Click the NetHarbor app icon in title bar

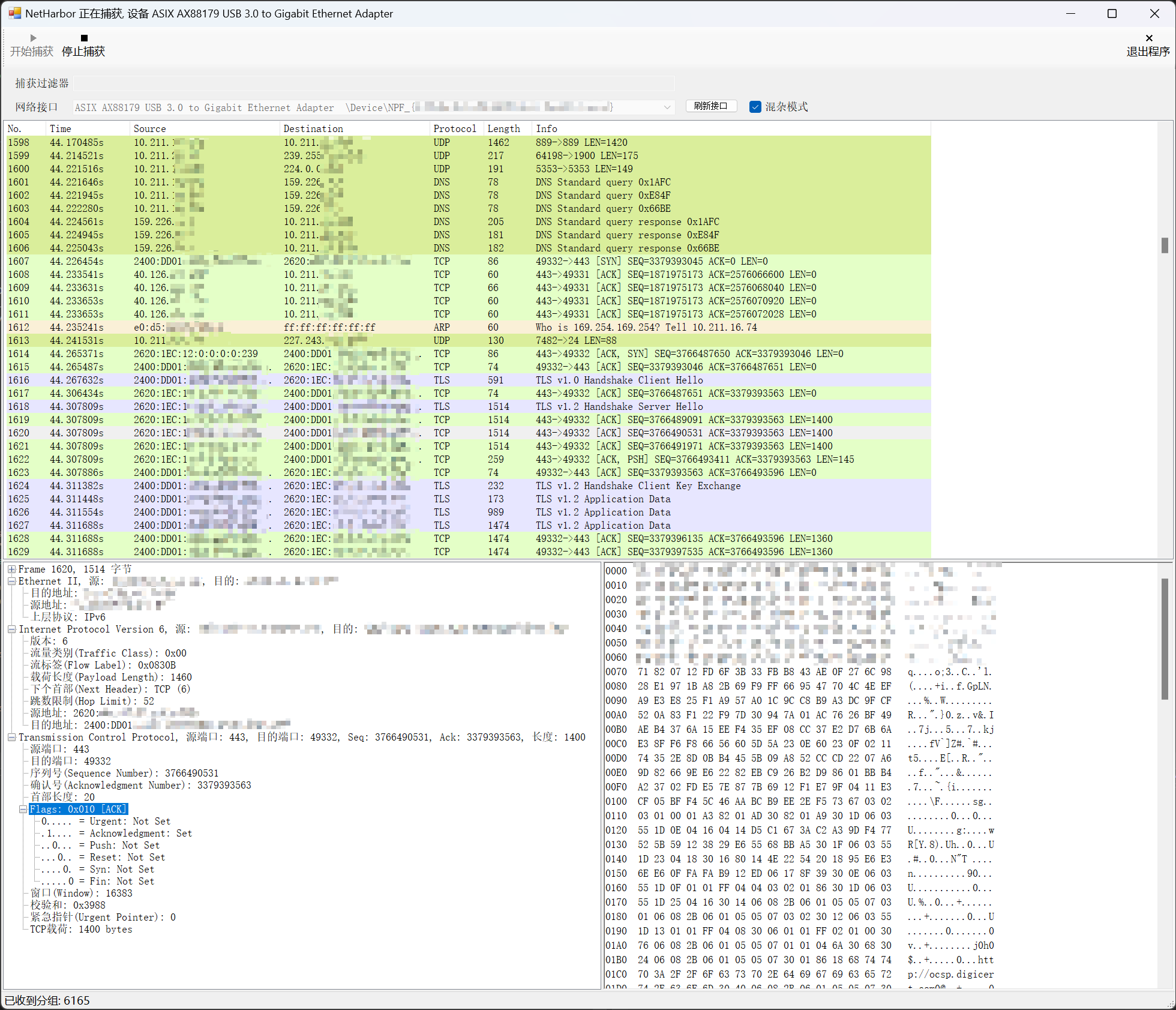point(14,13)
